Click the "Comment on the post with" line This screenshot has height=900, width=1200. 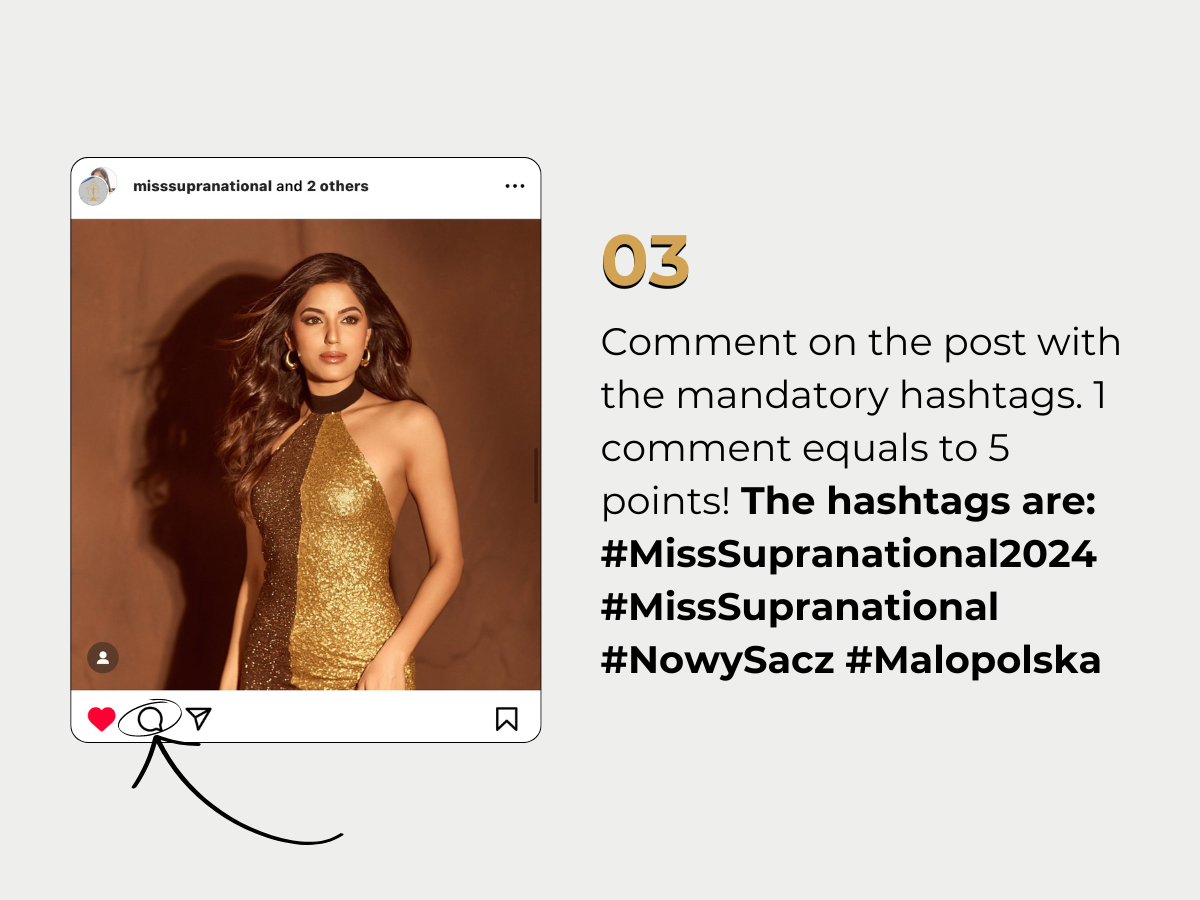pyautogui.click(x=861, y=343)
